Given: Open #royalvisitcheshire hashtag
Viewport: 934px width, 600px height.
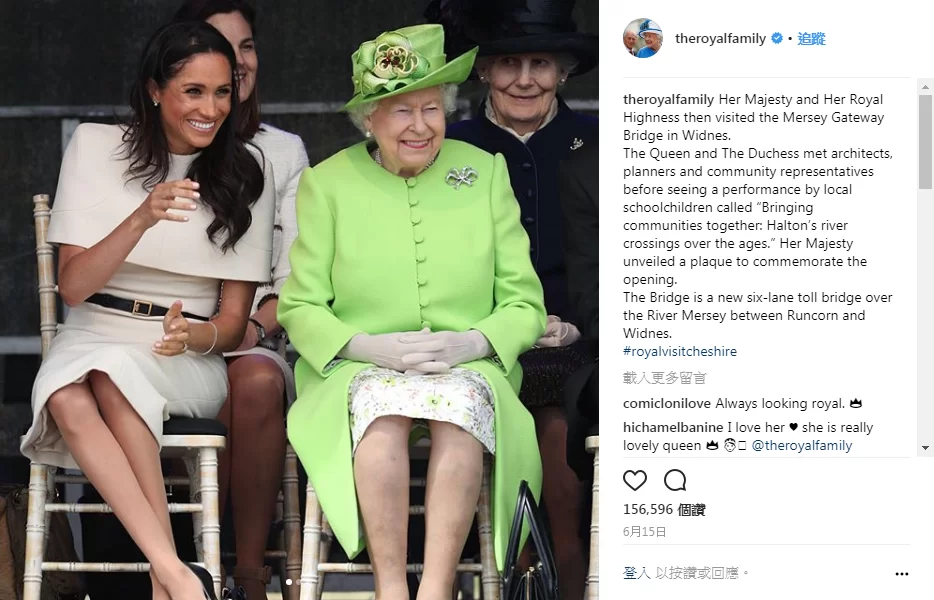Looking at the screenshot, I should coord(680,352).
